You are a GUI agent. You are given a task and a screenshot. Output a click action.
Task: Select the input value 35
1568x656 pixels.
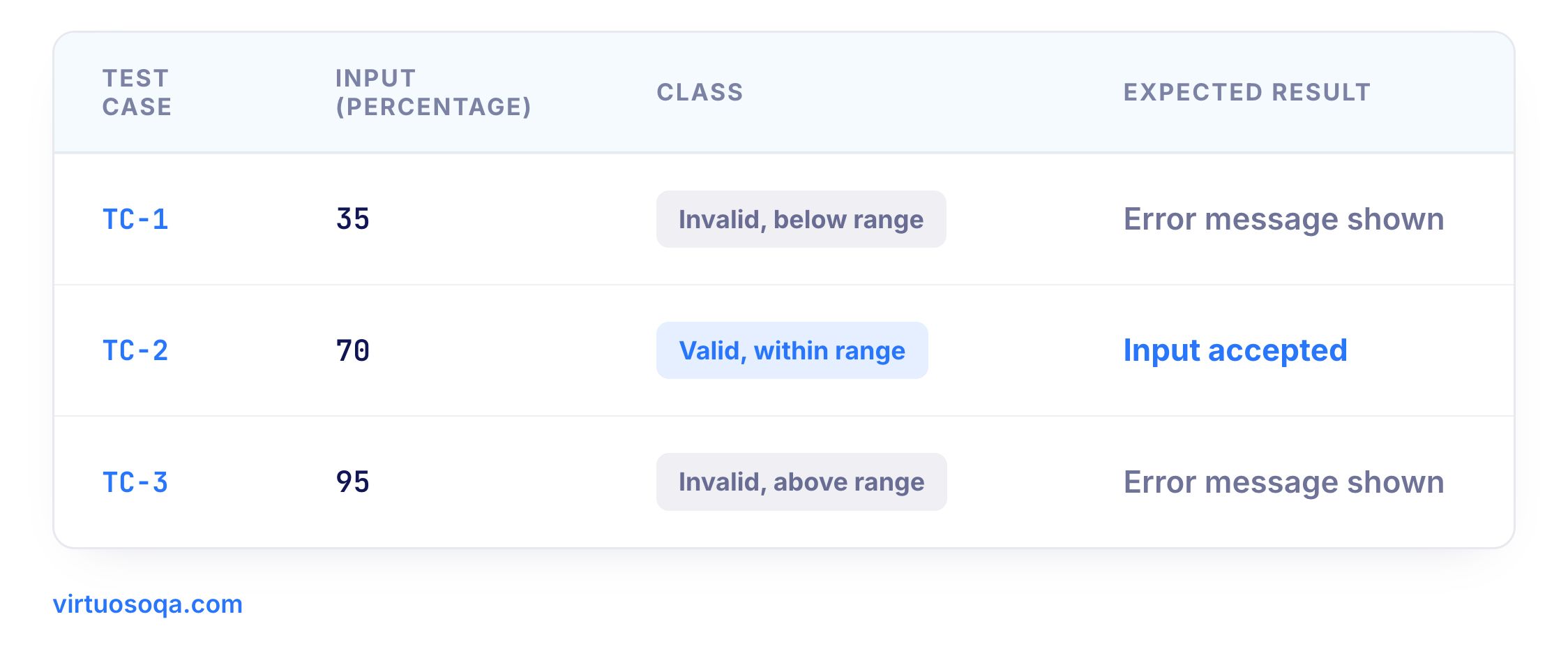pos(353,219)
